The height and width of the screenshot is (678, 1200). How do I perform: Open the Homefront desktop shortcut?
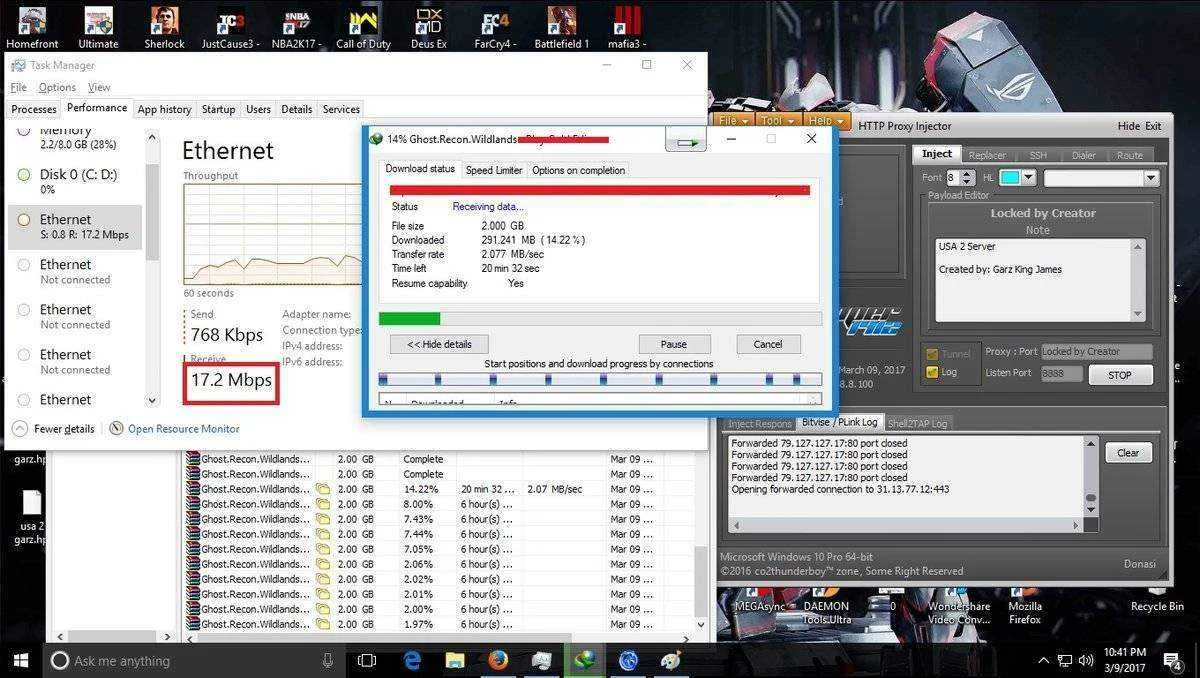pos(32,27)
